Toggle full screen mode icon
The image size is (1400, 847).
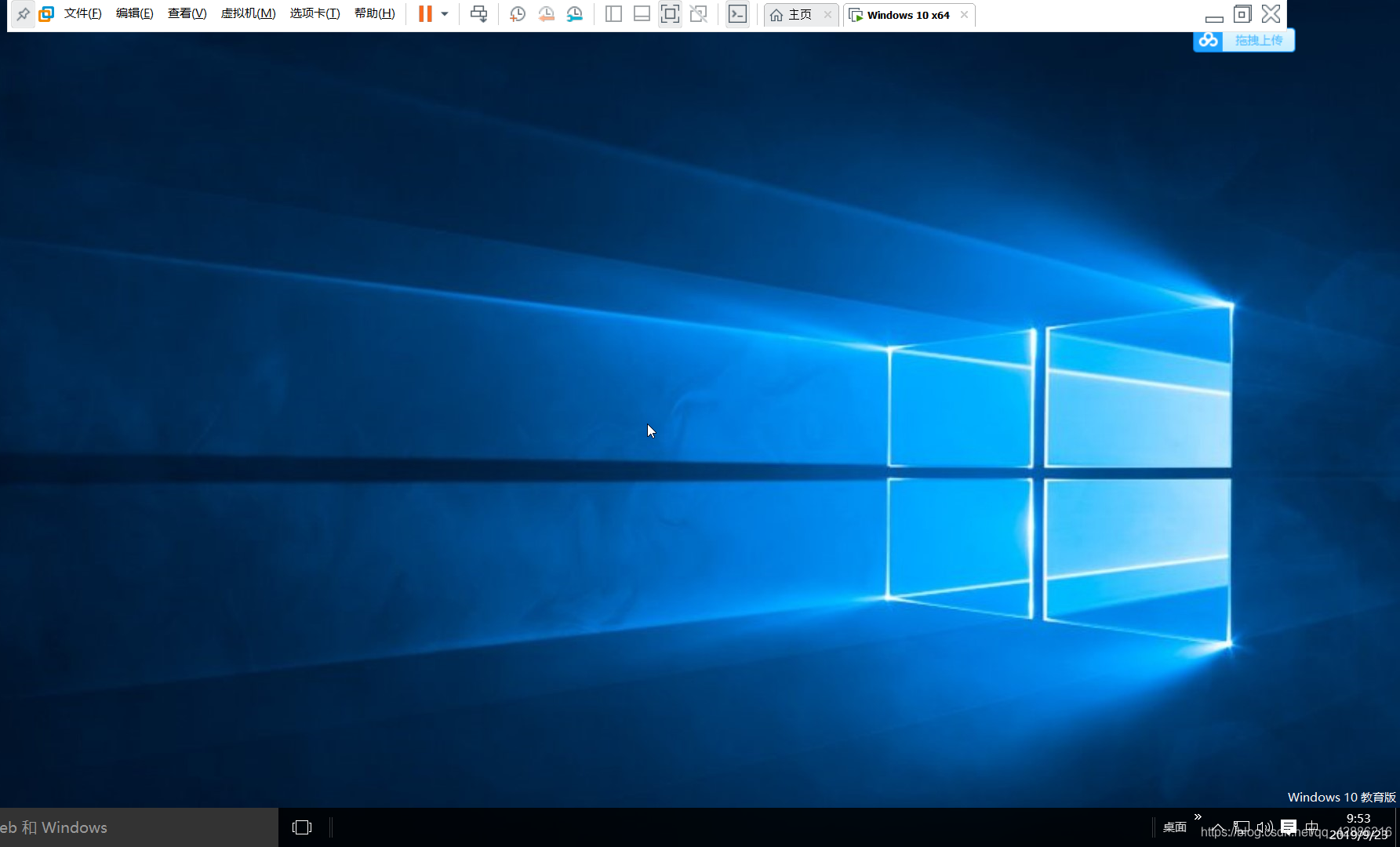[670, 14]
